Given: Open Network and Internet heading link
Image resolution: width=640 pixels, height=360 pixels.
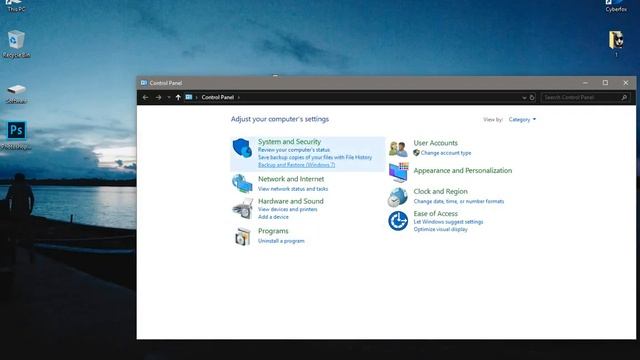Looking at the screenshot, I should (x=291, y=179).
